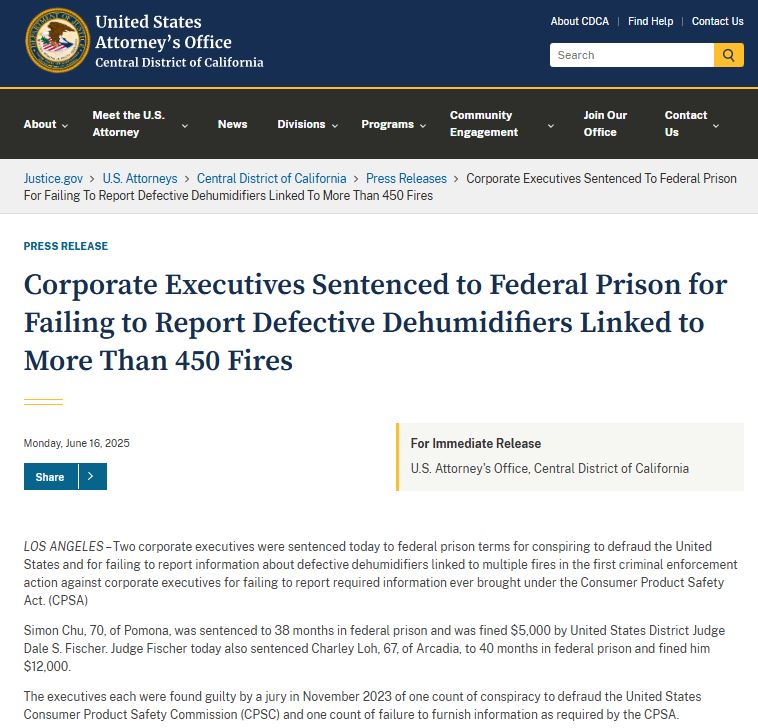Go to Press Releases breadcrumb link
Viewport: 758px width, 728px height.
point(406,178)
